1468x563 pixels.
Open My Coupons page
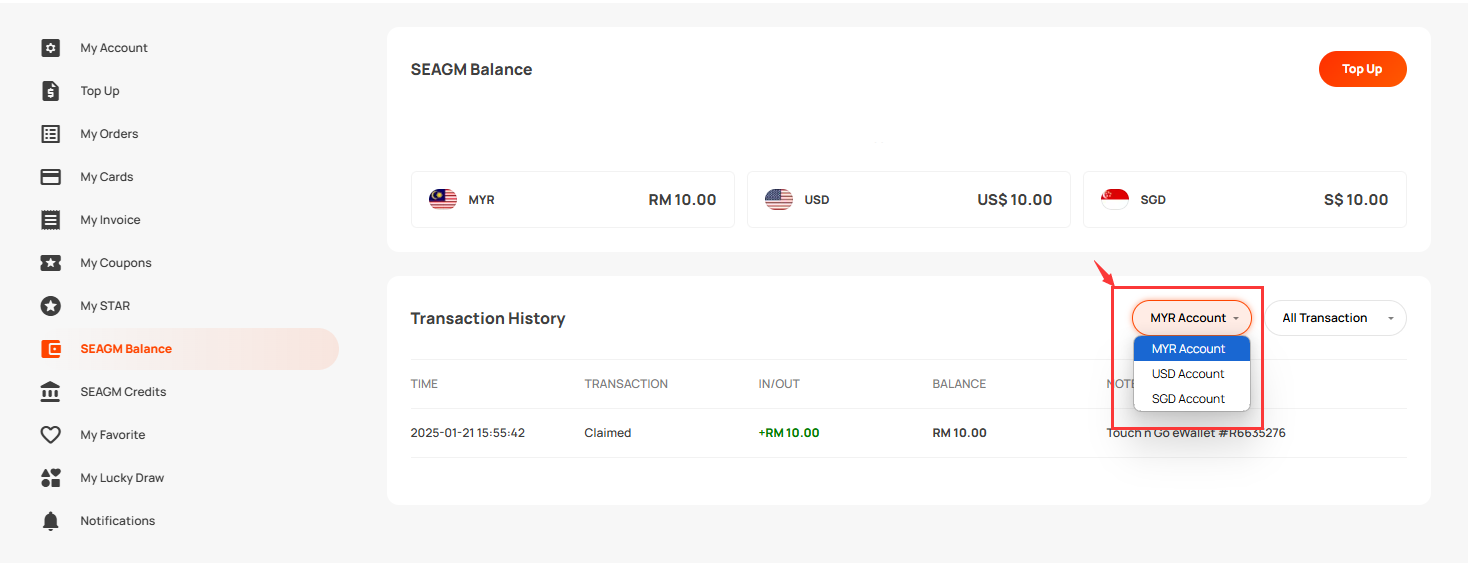(x=116, y=263)
